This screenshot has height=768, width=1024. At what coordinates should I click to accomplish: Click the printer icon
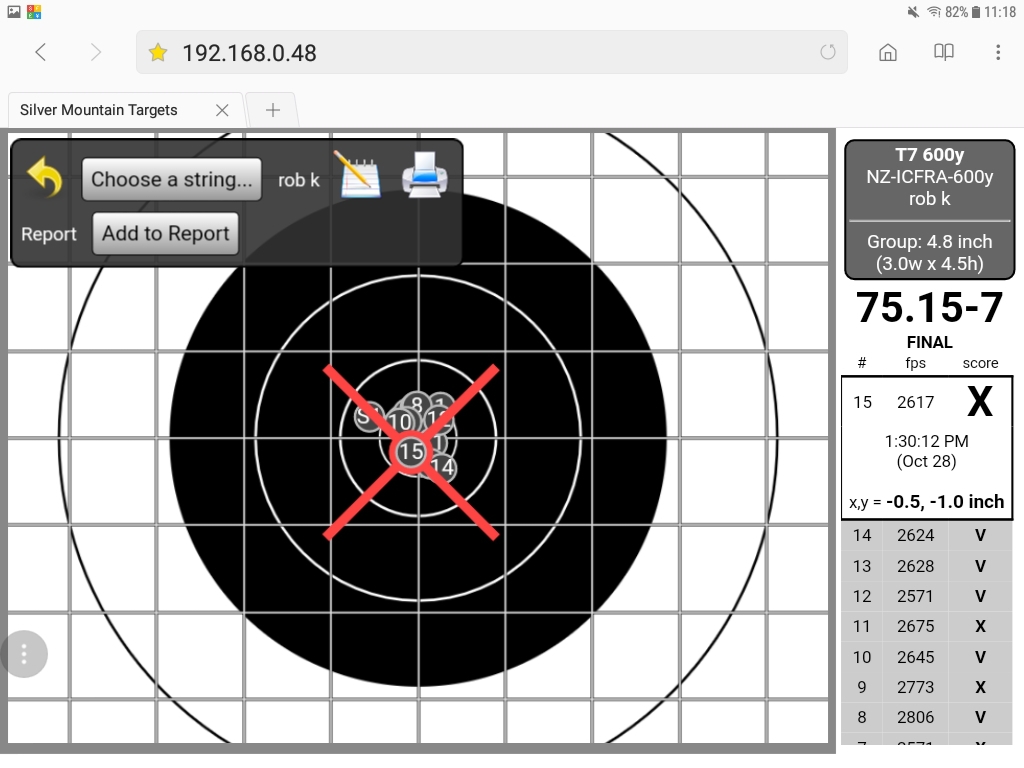tap(424, 174)
